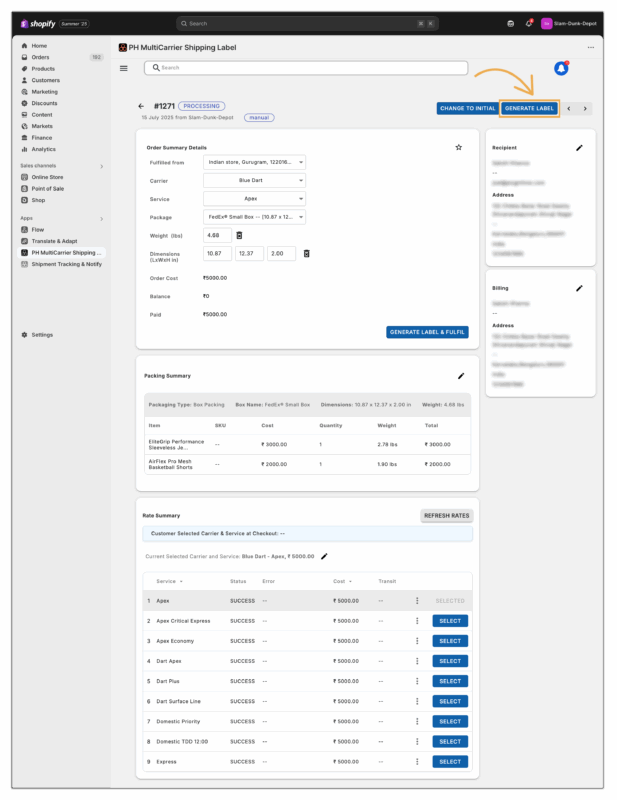Edit current selected carrier pencil icon
Image resolution: width=617 pixels, height=800 pixels.
click(x=324, y=556)
